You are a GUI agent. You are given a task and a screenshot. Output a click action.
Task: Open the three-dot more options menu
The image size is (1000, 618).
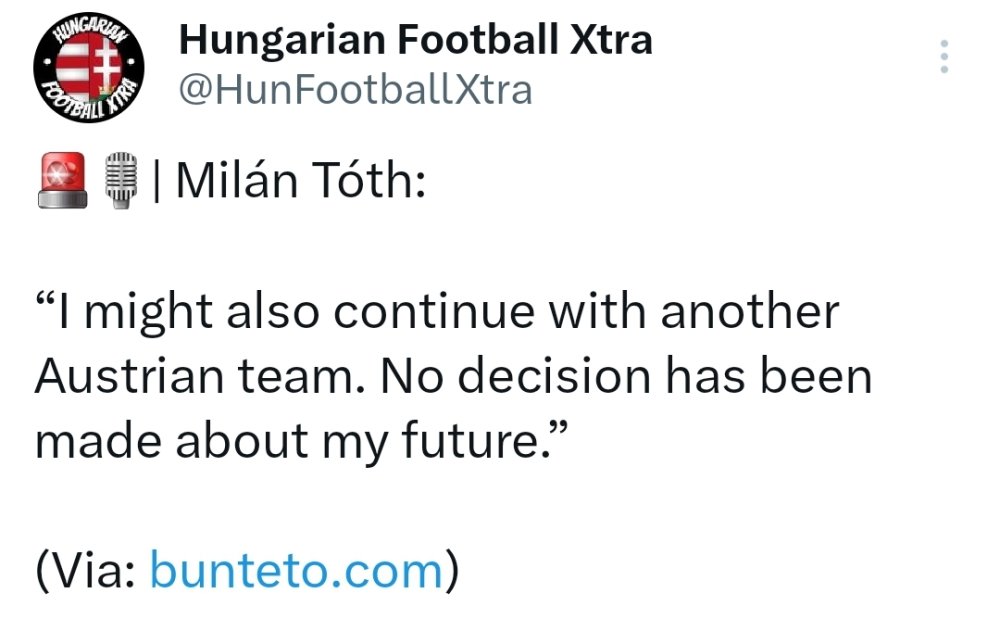point(943,58)
